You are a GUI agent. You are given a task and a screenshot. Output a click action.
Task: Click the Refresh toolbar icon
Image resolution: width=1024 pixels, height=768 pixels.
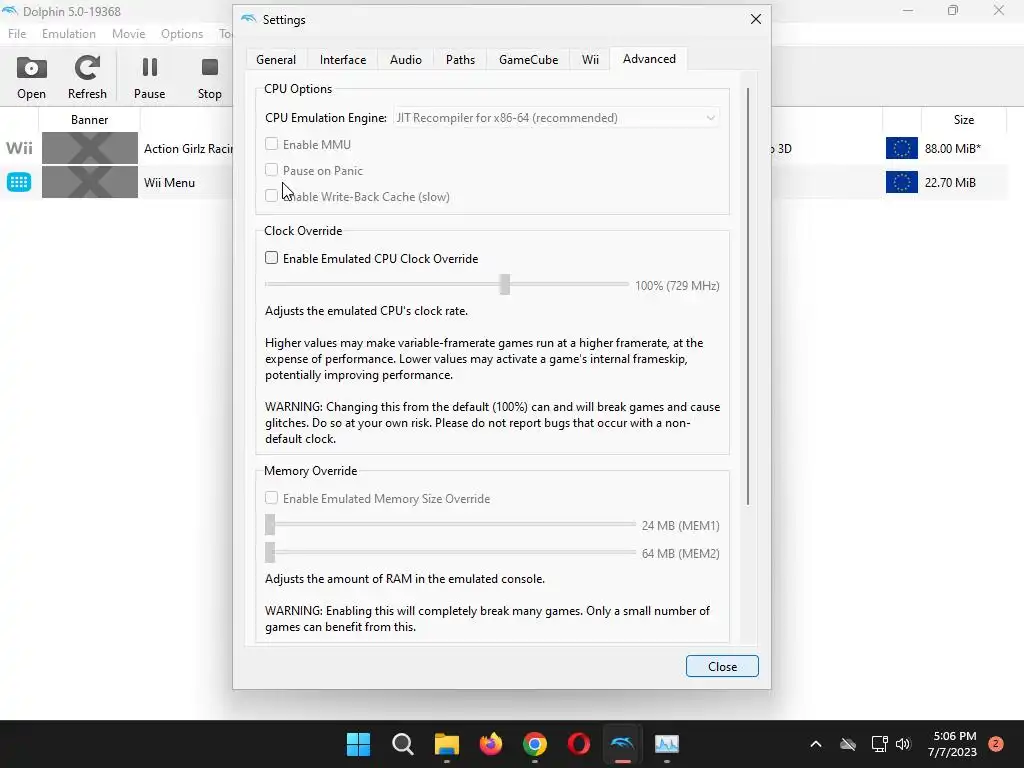click(87, 78)
